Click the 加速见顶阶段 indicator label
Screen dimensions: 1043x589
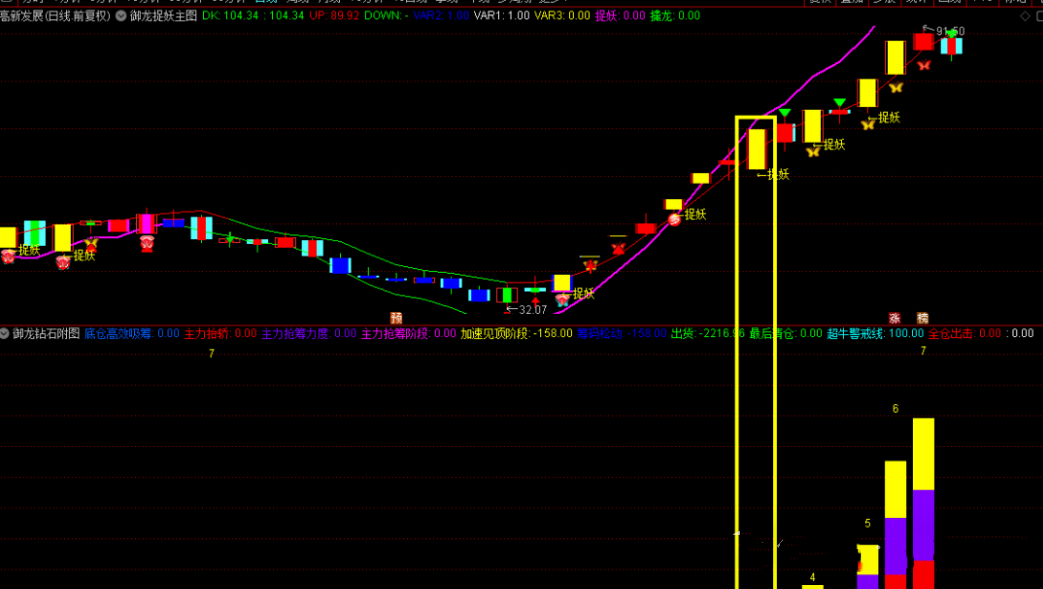493,333
